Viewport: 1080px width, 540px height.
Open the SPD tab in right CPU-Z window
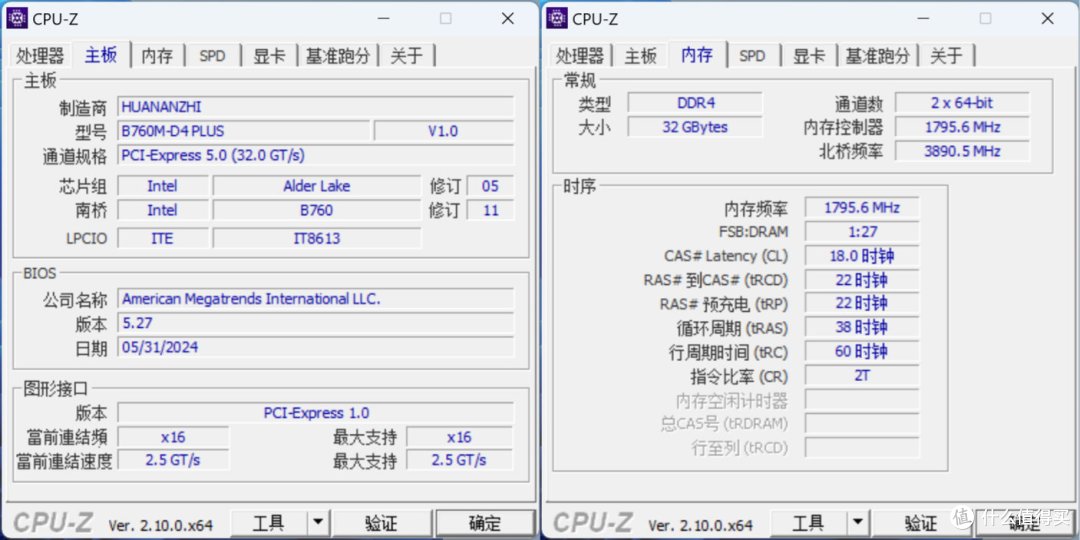click(752, 56)
